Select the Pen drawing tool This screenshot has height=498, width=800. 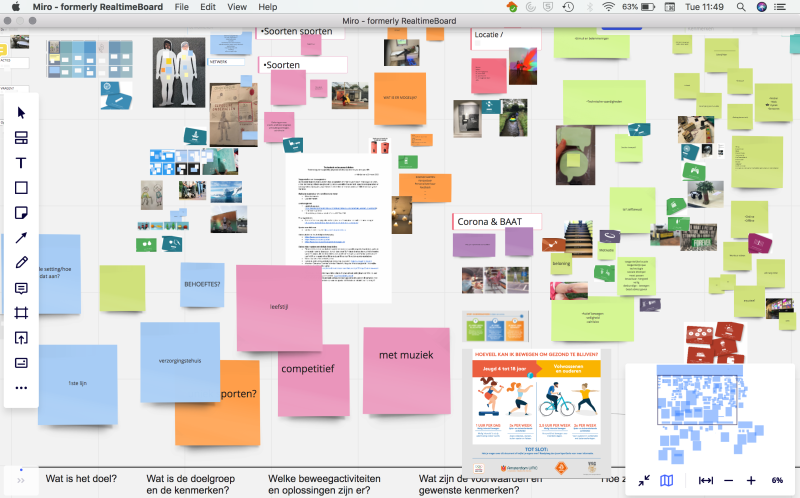click(22, 263)
